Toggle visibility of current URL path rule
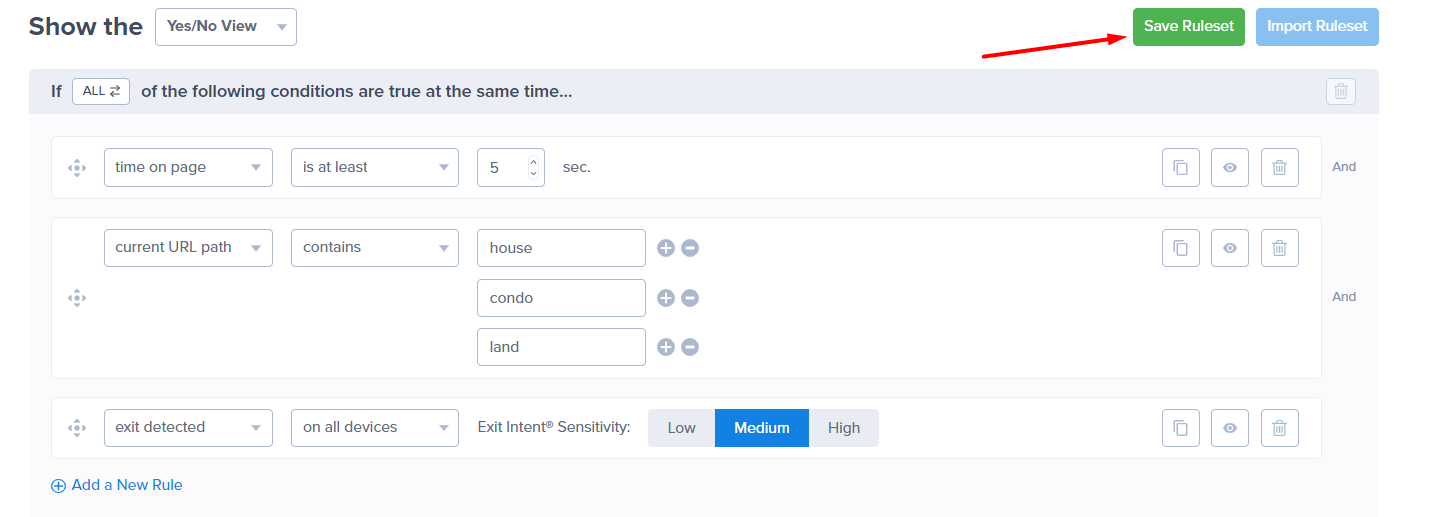Image resolution: width=1431 pixels, height=517 pixels. [x=1230, y=248]
